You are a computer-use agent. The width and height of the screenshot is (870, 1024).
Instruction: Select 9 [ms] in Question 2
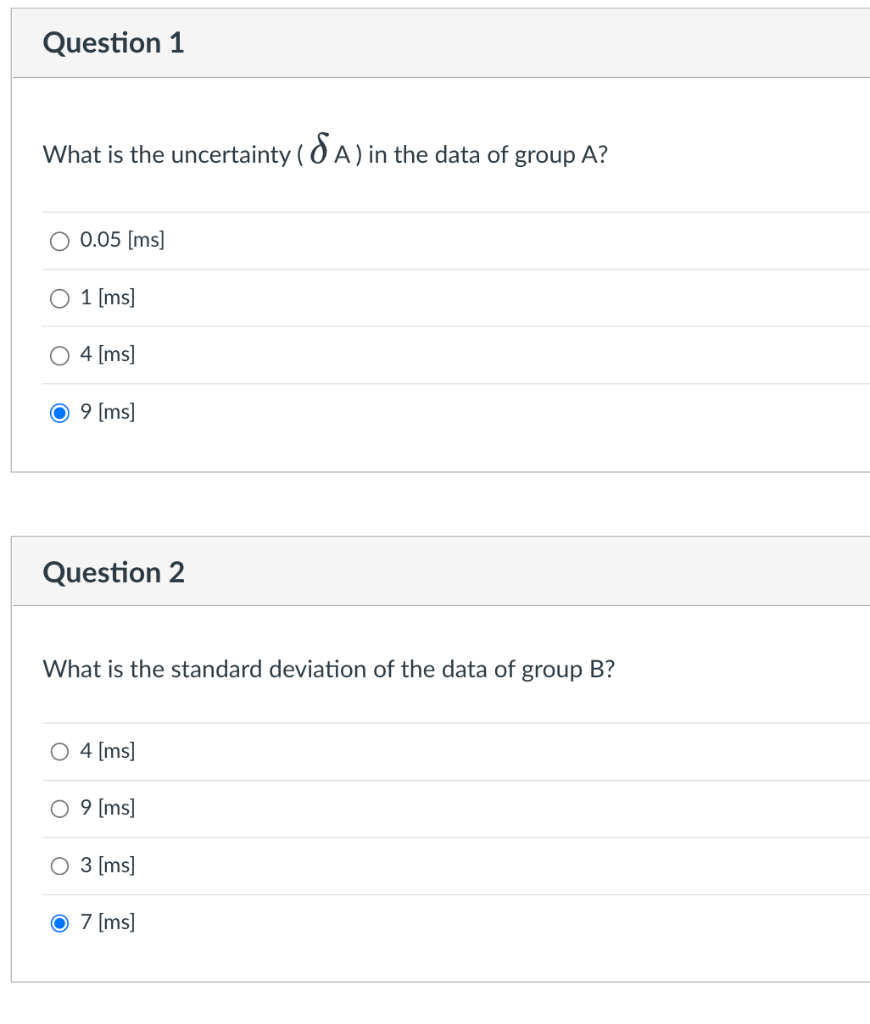pyautogui.click(x=60, y=809)
